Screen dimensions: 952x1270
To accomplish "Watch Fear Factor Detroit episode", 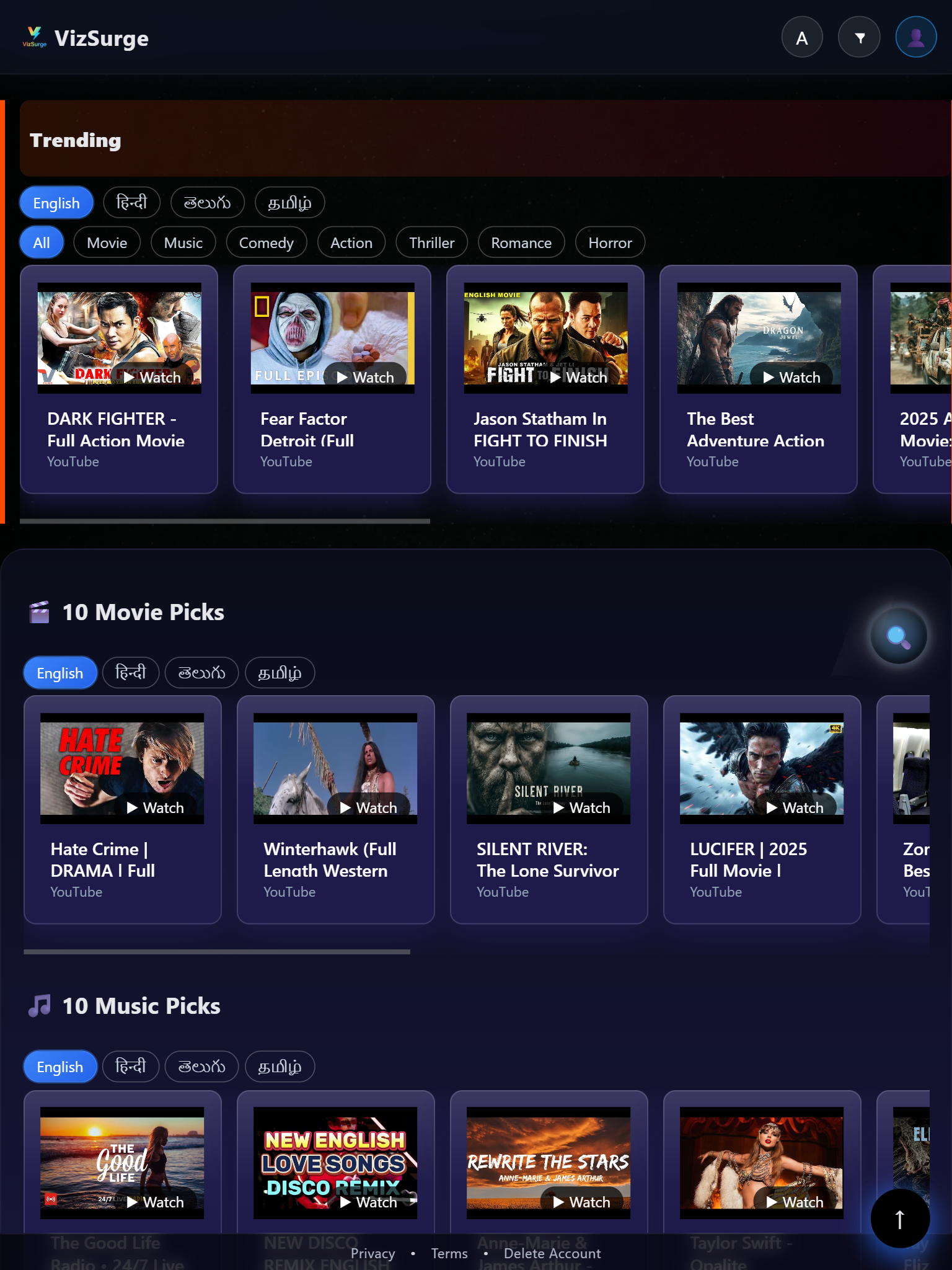I will tap(365, 377).
